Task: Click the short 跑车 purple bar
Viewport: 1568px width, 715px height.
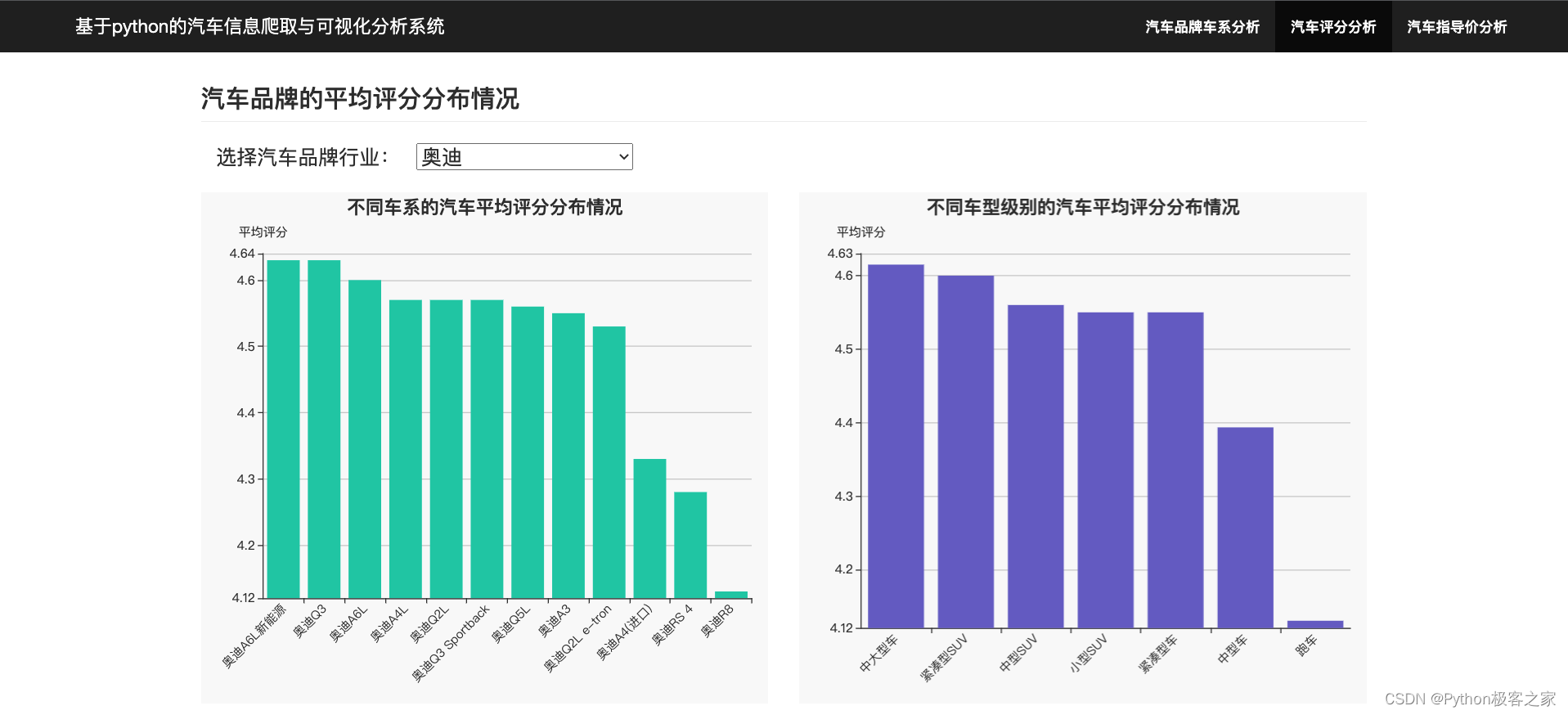Action: click(x=1315, y=624)
